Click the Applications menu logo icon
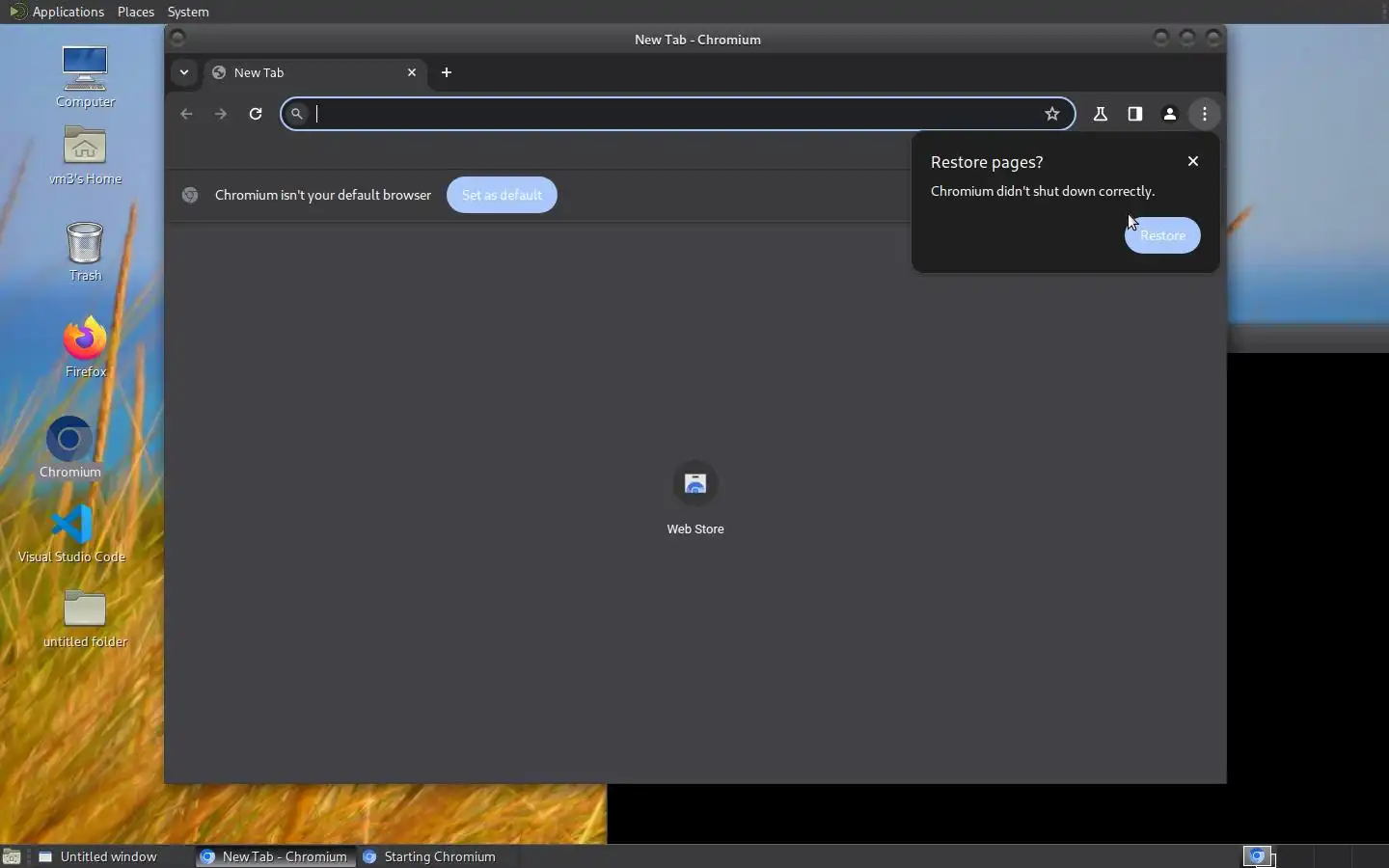Screen dimensions: 1389x868 (17, 12)
